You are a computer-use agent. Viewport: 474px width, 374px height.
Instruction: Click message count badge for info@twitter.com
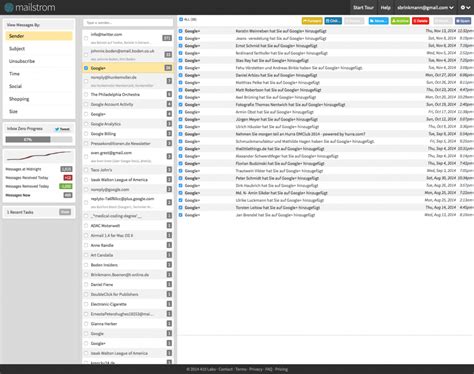[x=167, y=38]
